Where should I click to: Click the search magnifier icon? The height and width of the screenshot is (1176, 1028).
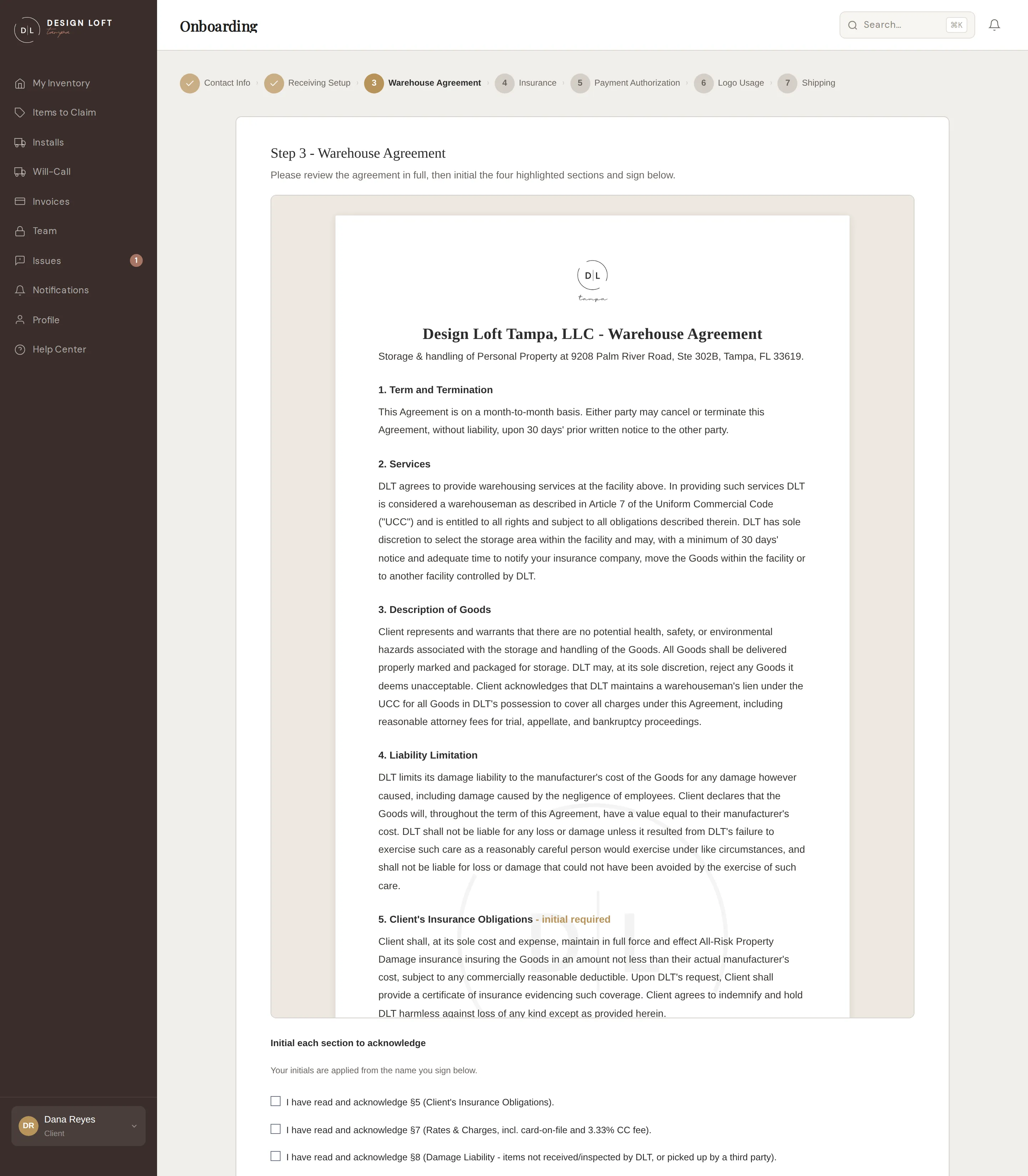(x=852, y=25)
